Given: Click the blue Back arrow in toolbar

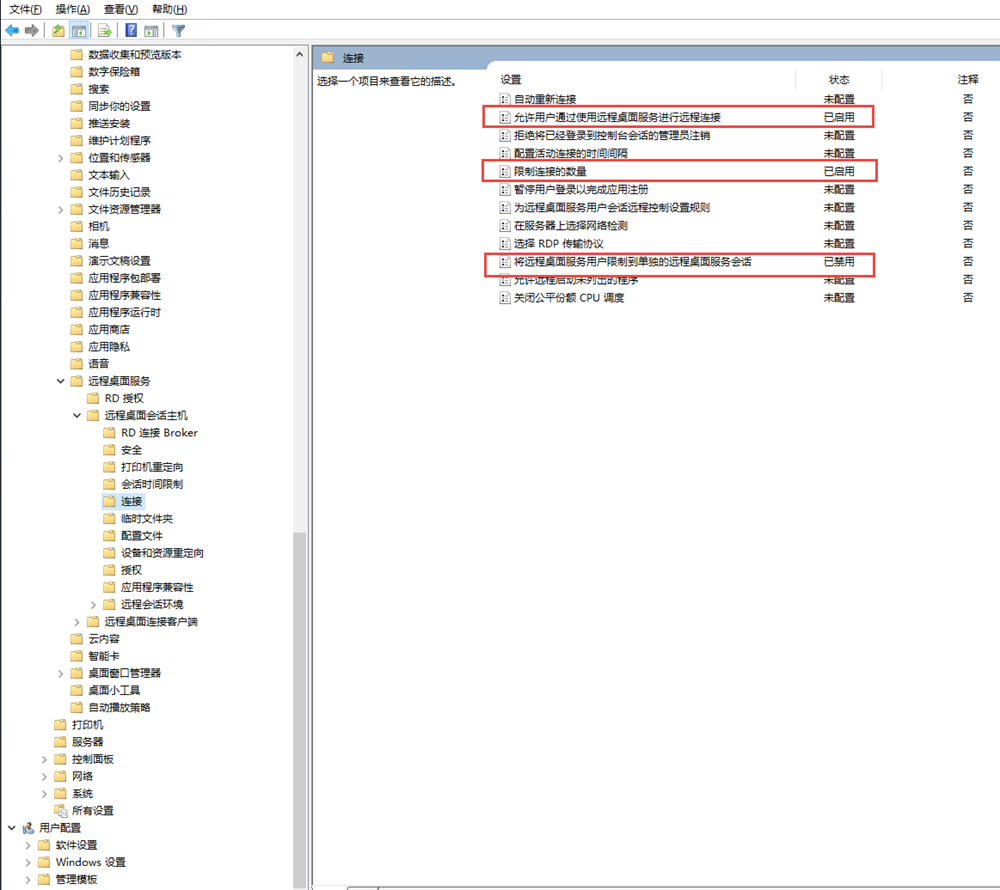Looking at the screenshot, I should point(12,31).
